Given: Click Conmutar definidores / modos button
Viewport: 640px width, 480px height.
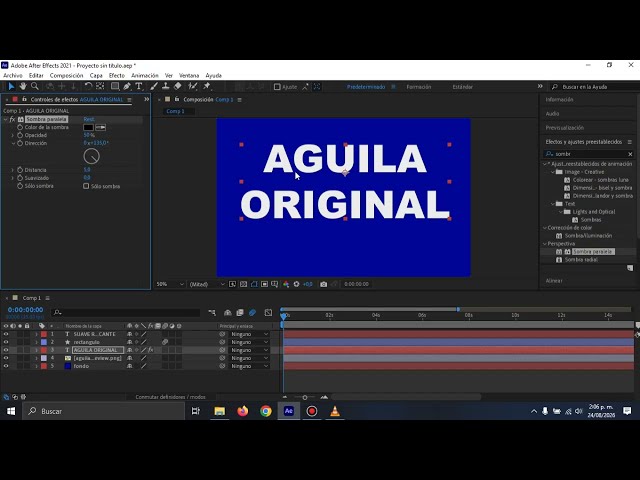Looking at the screenshot, I should point(171,397).
